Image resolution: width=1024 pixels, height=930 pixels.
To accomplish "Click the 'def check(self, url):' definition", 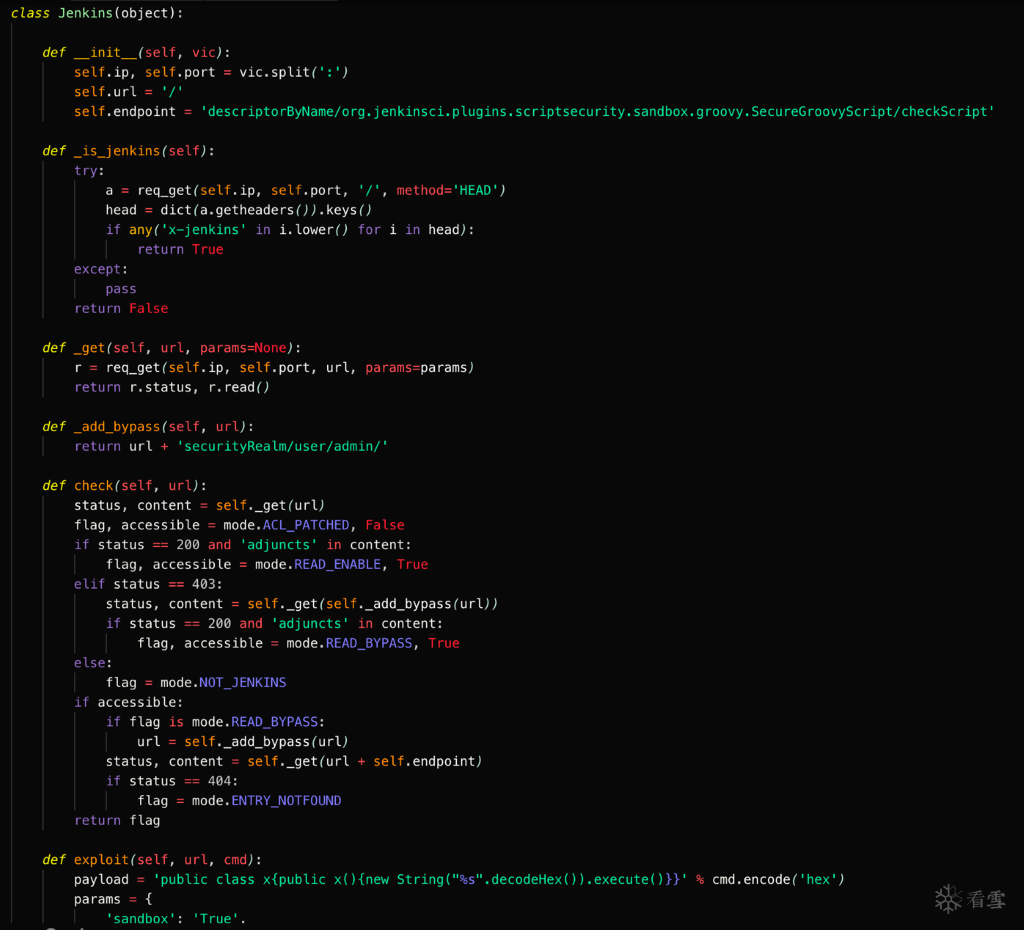I will click(x=124, y=486).
